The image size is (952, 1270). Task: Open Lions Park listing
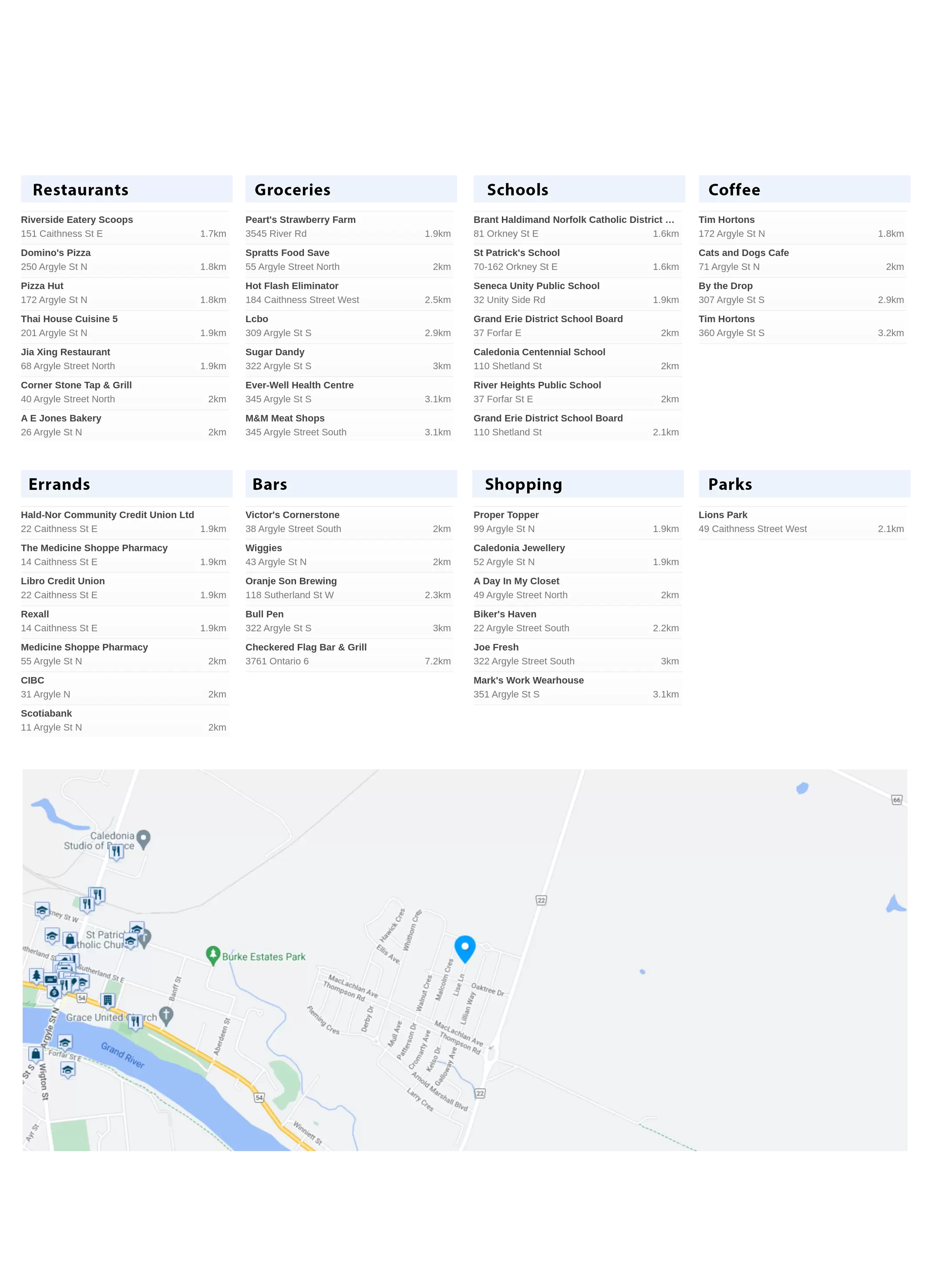(x=723, y=515)
